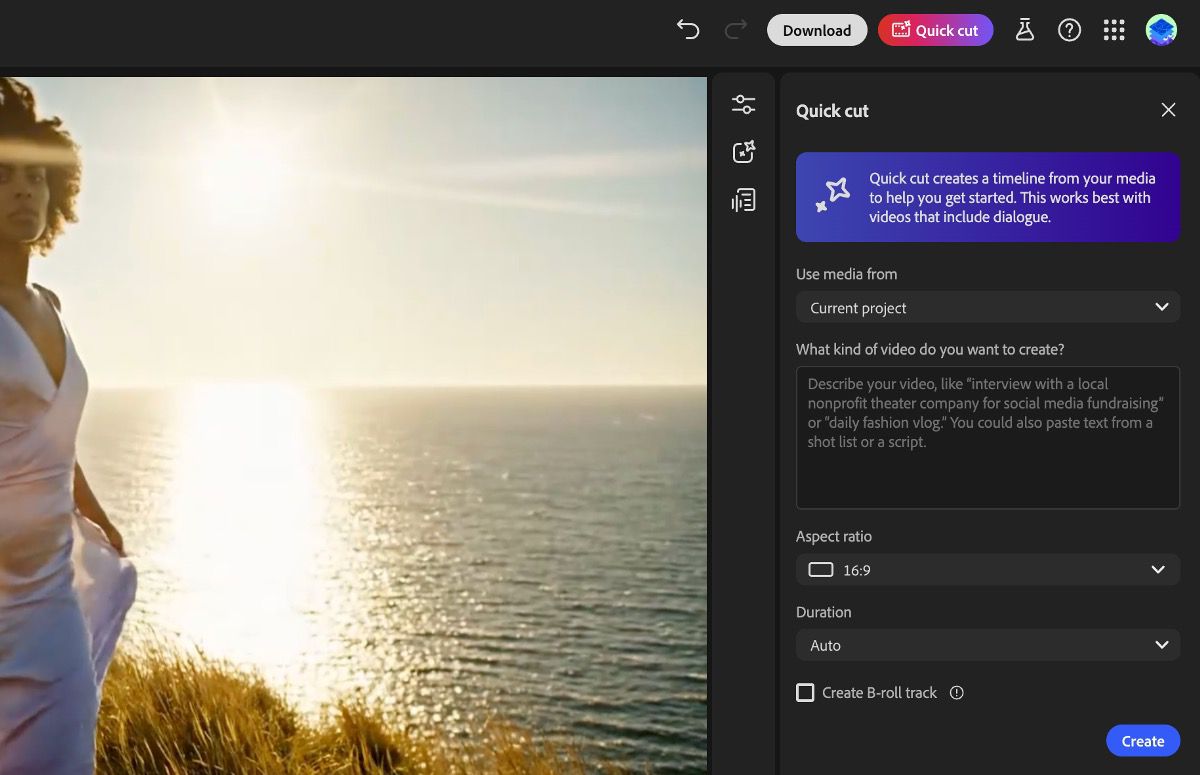
Task: Expand the Use media from dropdown
Action: pyautogui.click(x=988, y=308)
